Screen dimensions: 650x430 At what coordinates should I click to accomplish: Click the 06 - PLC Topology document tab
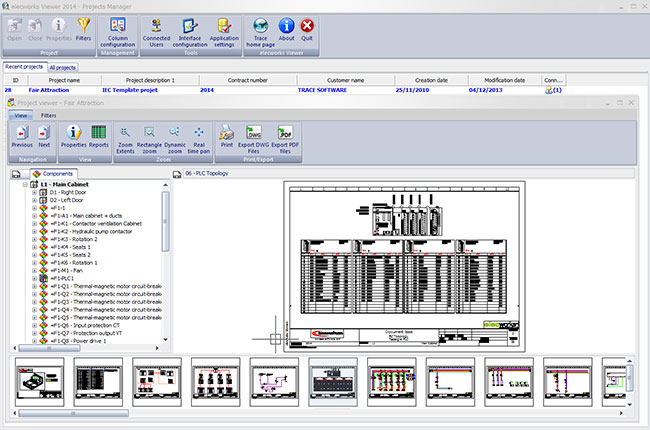pyautogui.click(x=206, y=173)
